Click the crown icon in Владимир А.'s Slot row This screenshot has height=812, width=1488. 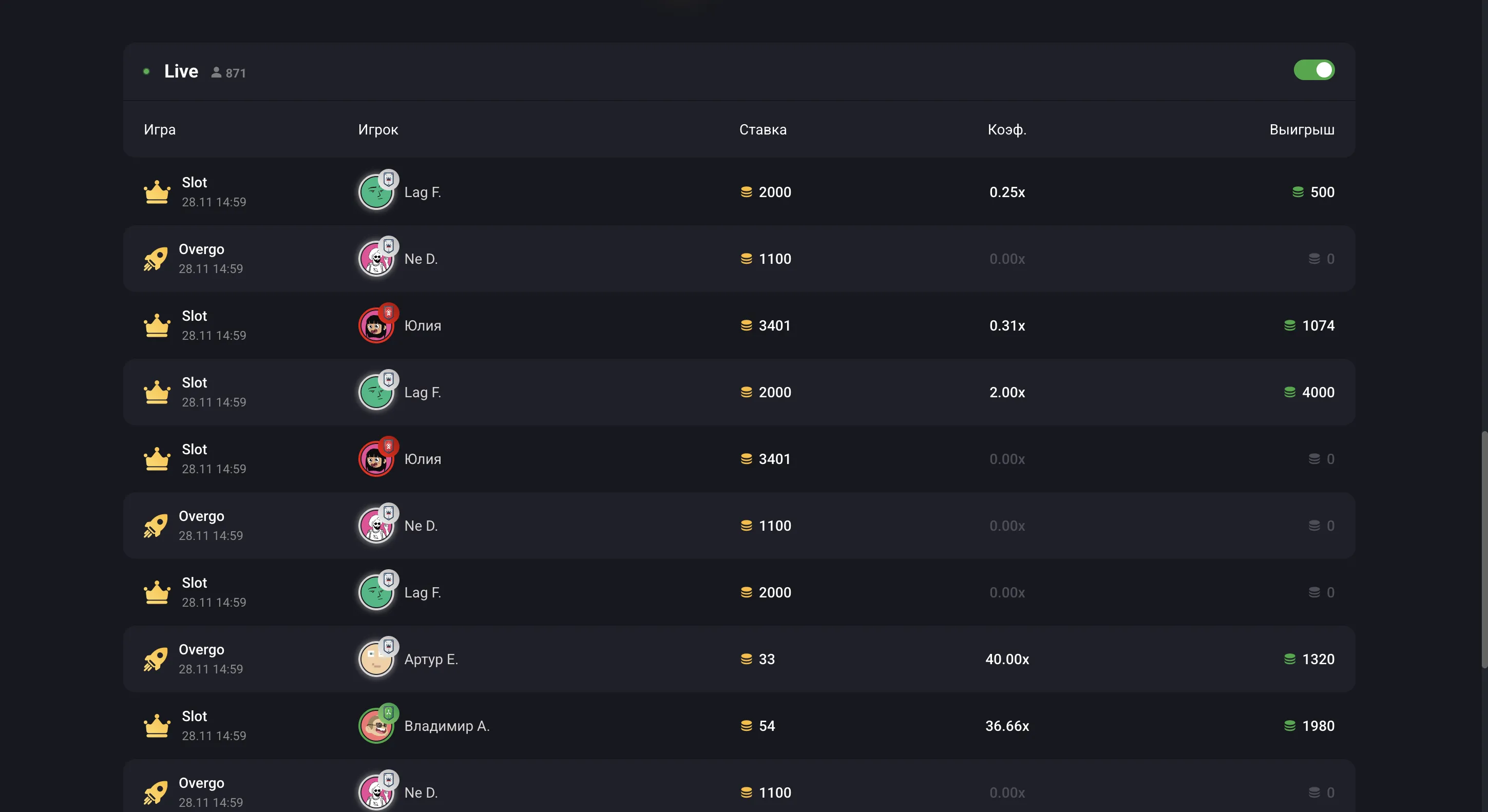(x=157, y=726)
